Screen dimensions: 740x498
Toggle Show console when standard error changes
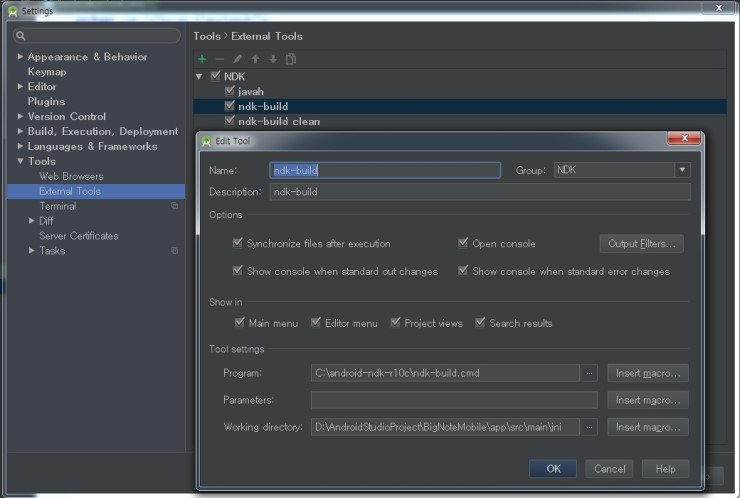(463, 270)
